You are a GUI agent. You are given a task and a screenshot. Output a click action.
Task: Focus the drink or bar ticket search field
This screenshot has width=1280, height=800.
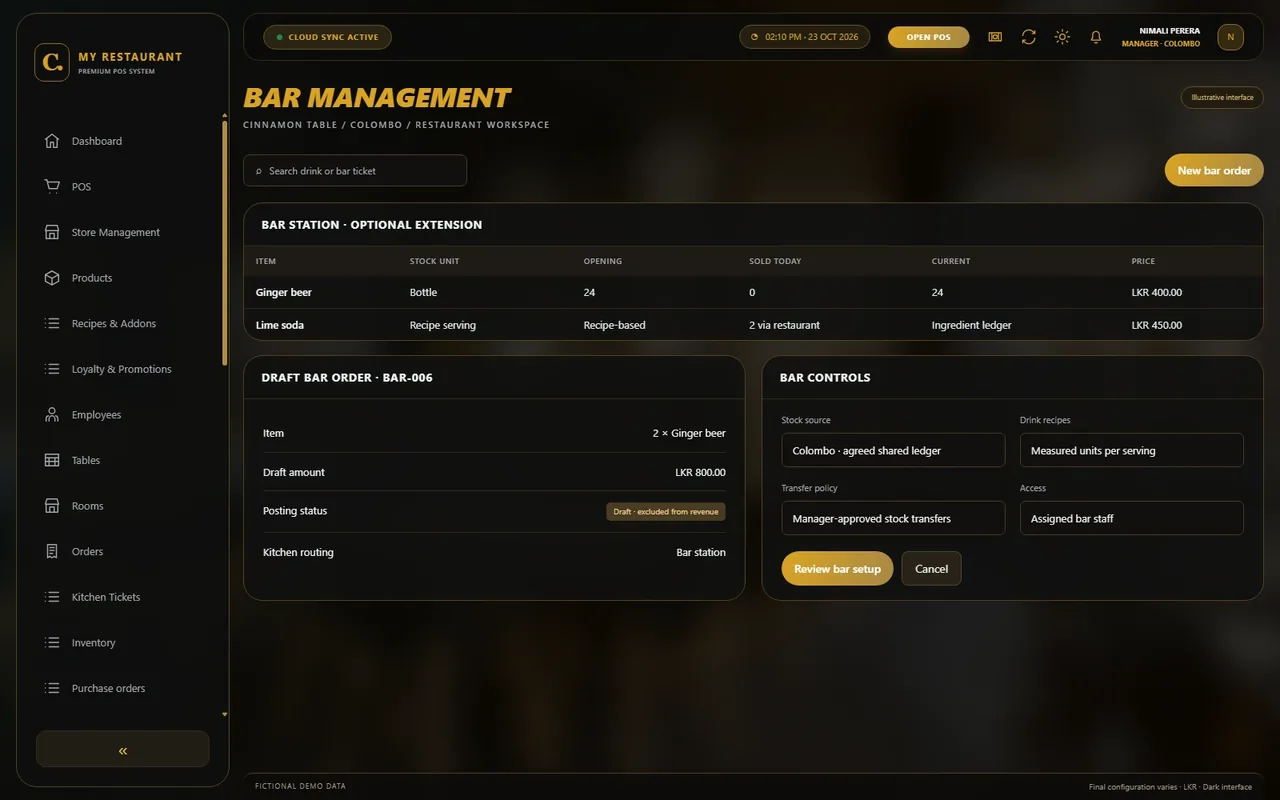click(x=355, y=170)
